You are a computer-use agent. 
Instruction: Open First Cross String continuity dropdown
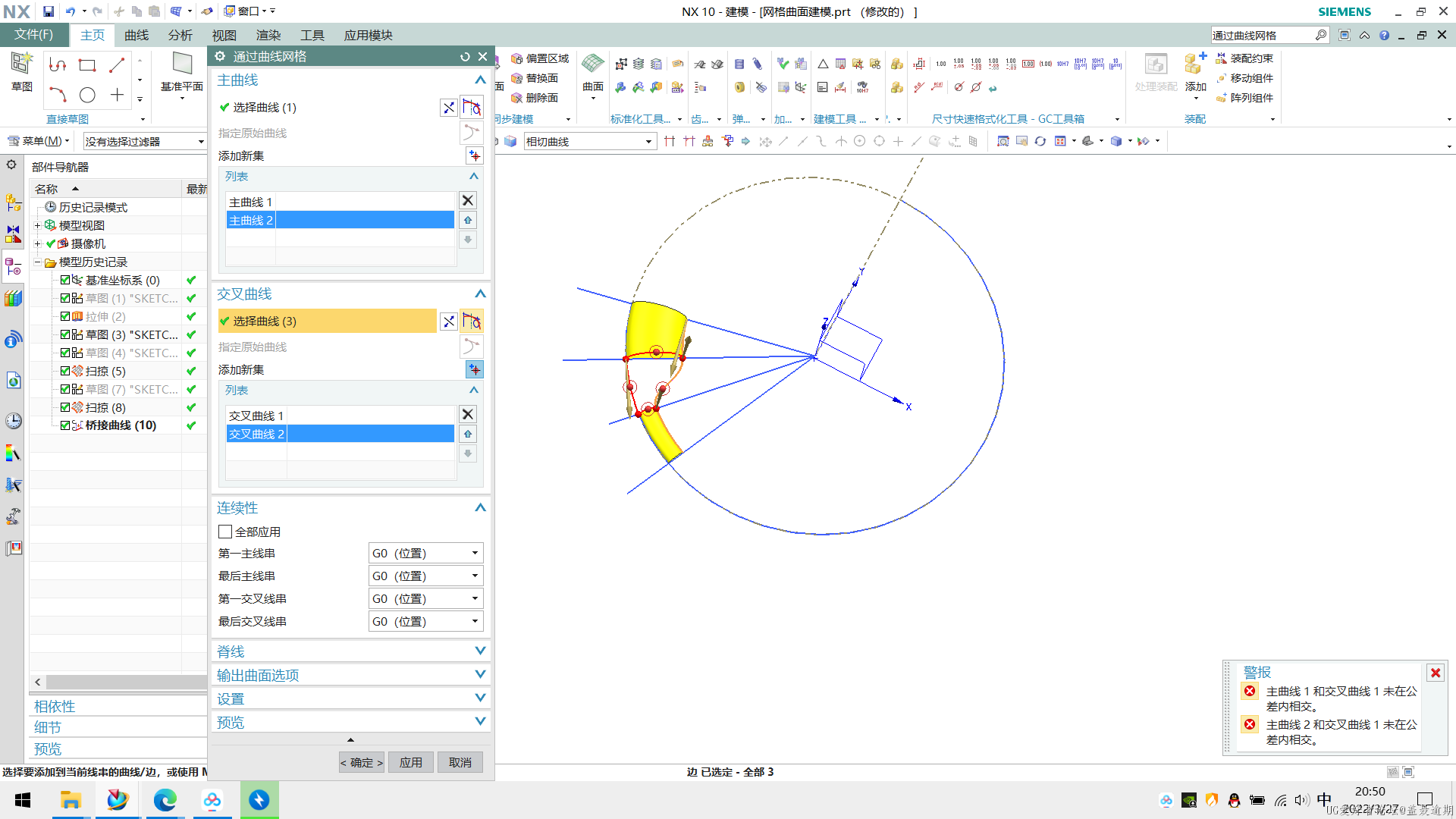pos(425,599)
